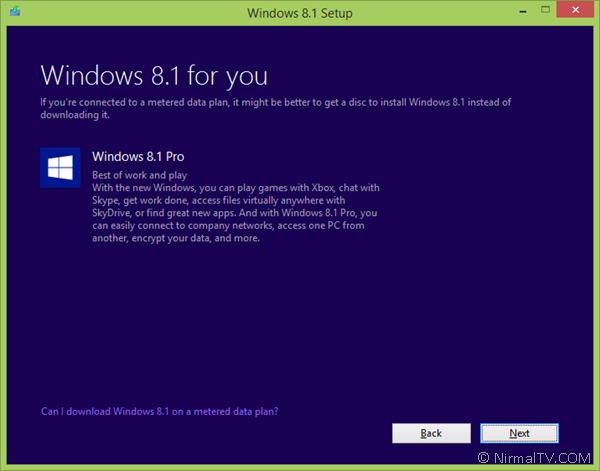Click the Next button
Viewport: 600px width, 471px height.
519,433
